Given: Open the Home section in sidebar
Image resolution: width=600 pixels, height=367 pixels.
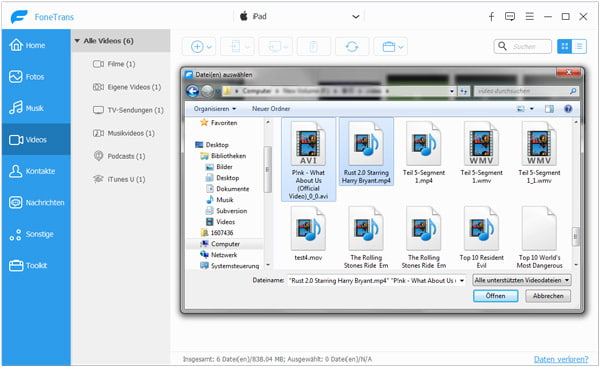Looking at the screenshot, I should [x=36, y=45].
